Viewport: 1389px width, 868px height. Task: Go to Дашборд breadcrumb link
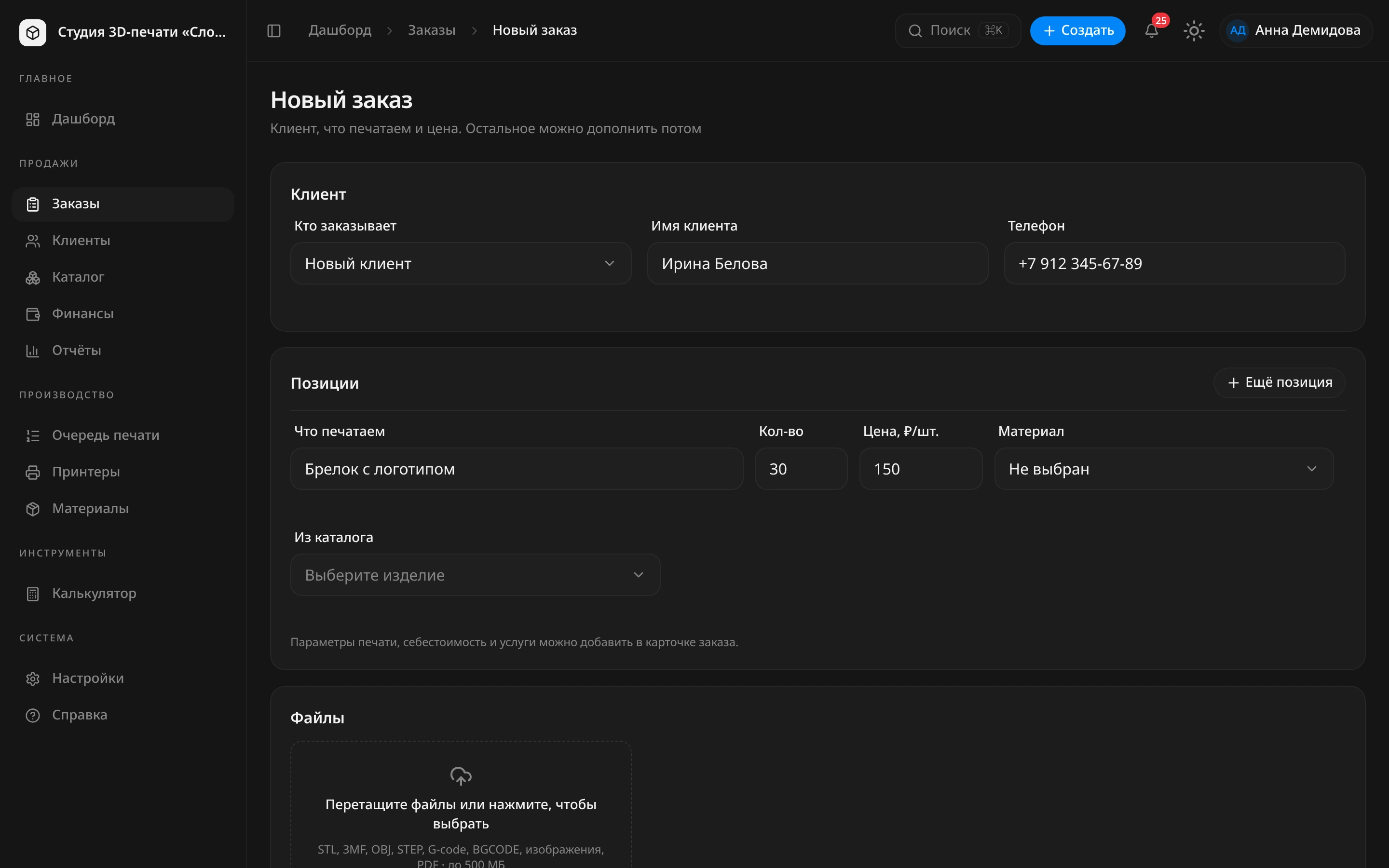340,30
